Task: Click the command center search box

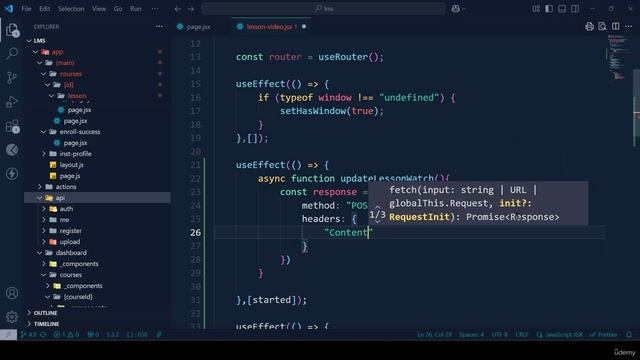Action: pyautogui.click(x=323, y=9)
